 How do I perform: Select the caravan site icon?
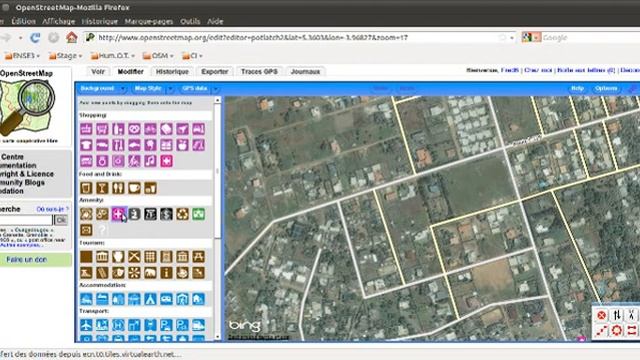pyautogui.click(x=166, y=299)
